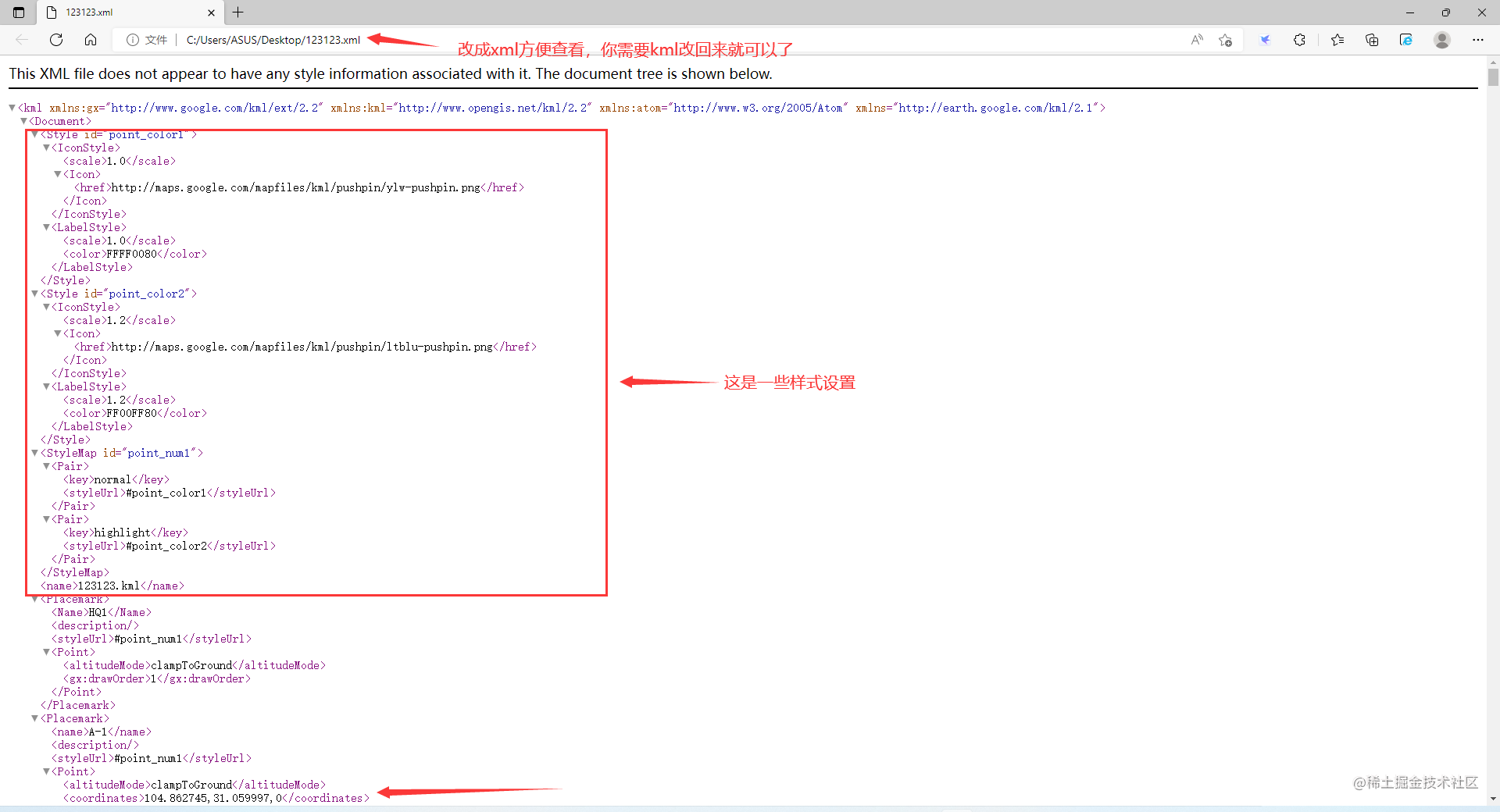Click the coordinates value 104.862745,31.059997,0
This screenshot has width=1500, height=812.
tap(213, 798)
